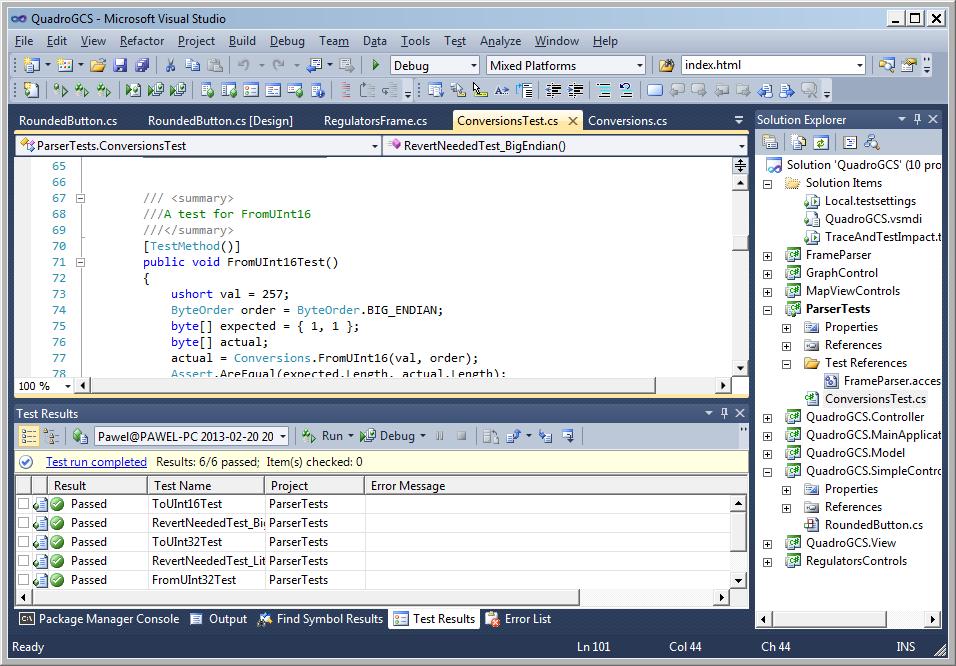Click the Test run completed link
Screen dimensions: 956x666
(x=96, y=462)
